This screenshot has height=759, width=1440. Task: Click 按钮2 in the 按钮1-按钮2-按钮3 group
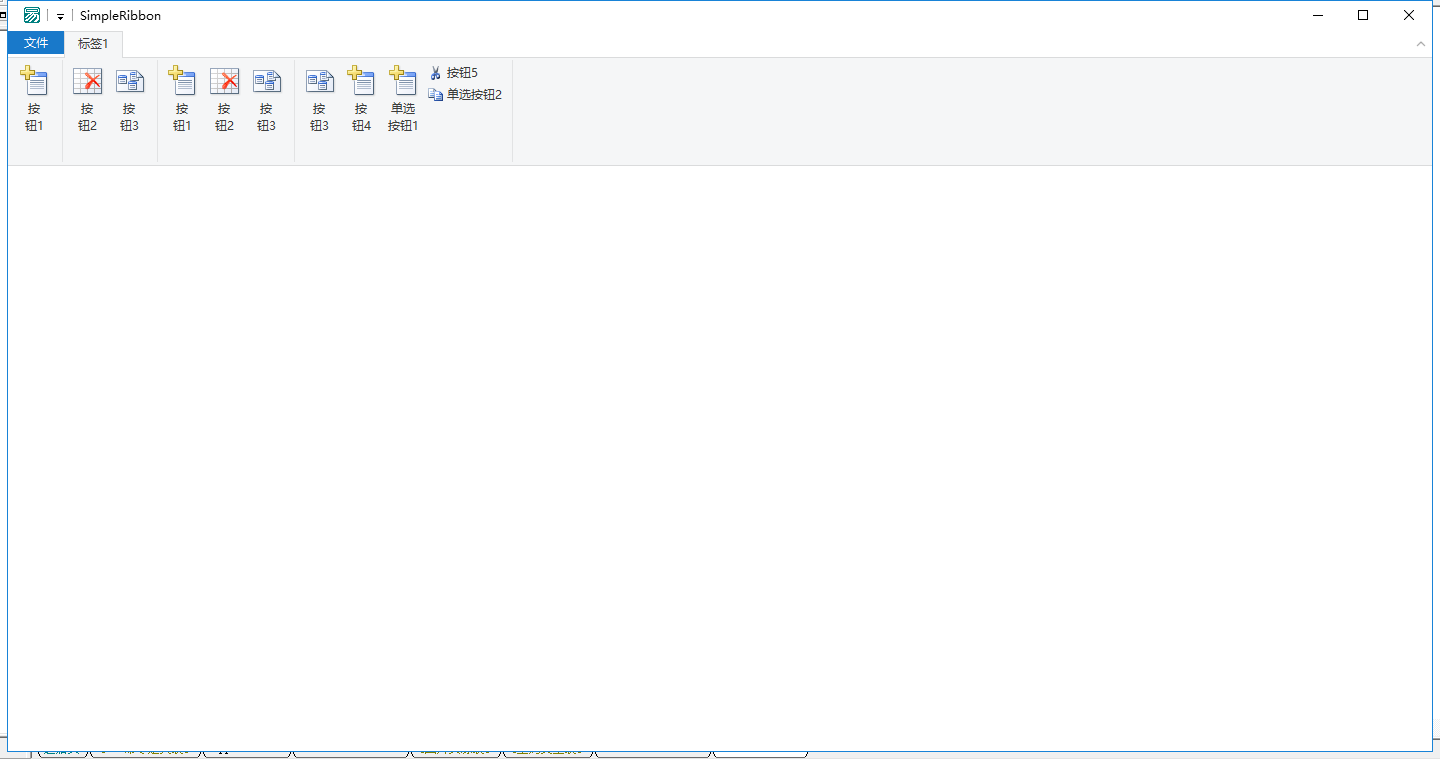pyautogui.click(x=224, y=100)
